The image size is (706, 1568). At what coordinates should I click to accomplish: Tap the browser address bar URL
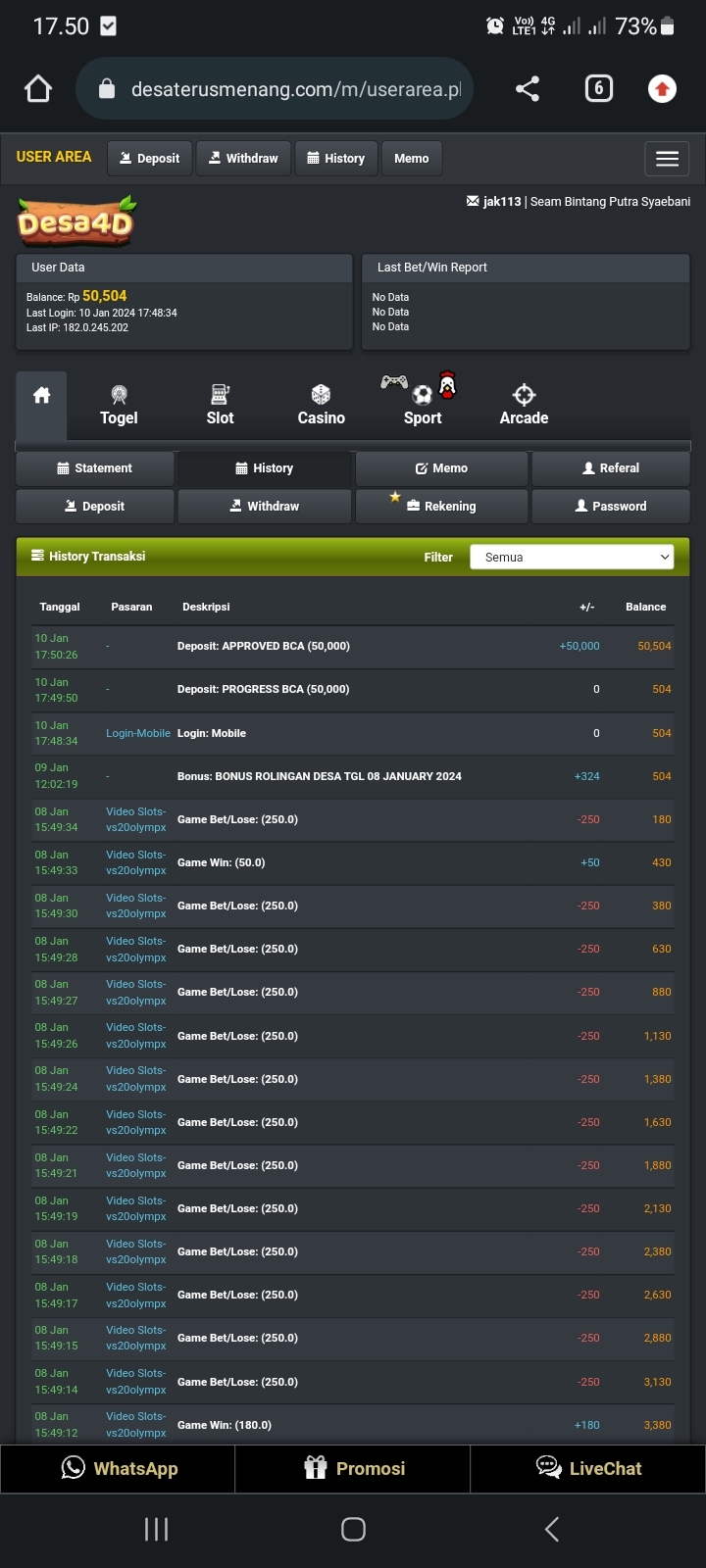pos(294,89)
